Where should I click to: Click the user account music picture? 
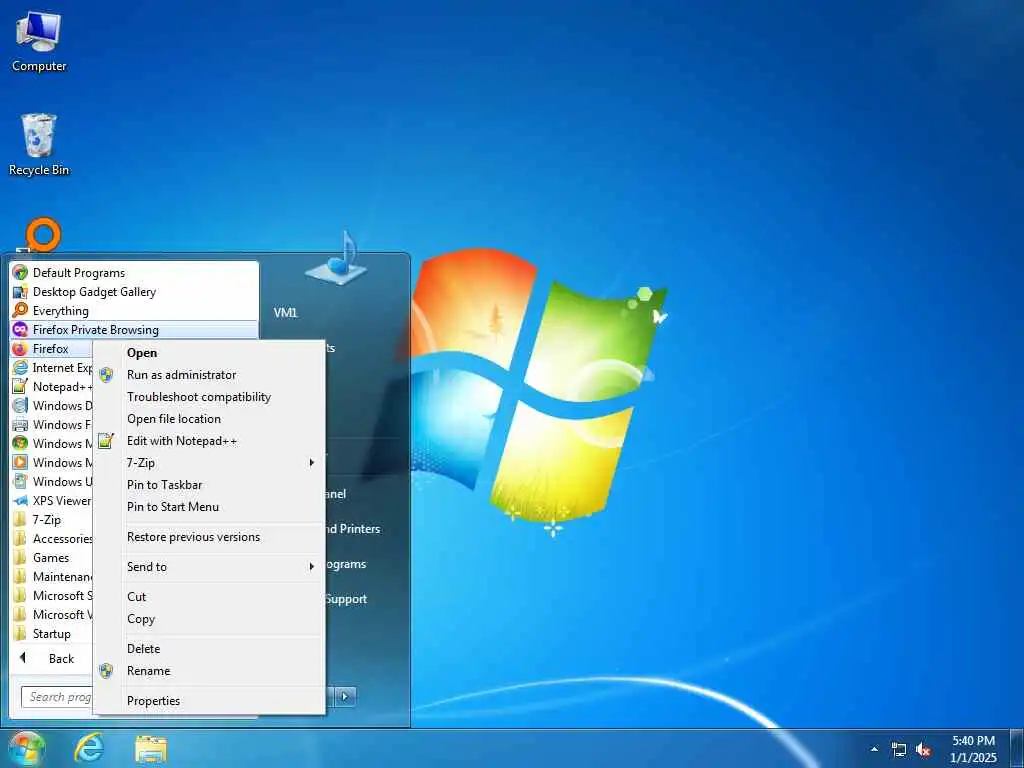[336, 257]
